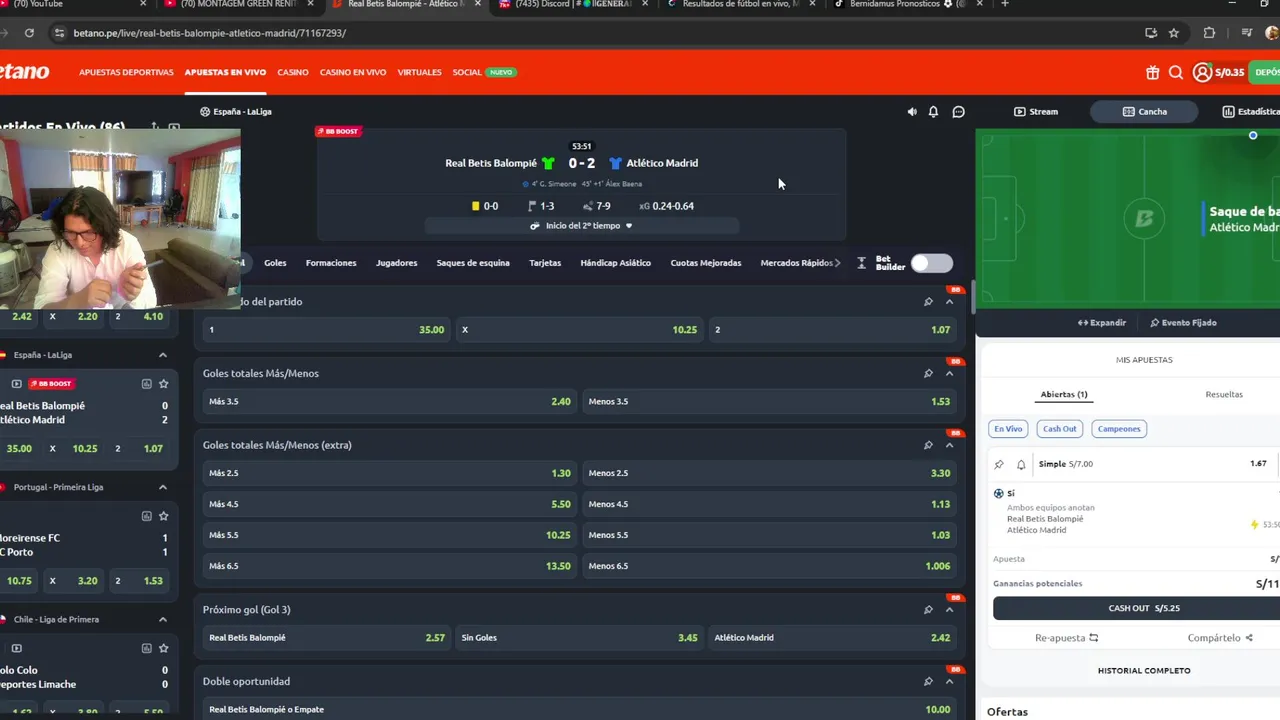Click bell icon on Simple bet slip

[x=1021, y=464]
